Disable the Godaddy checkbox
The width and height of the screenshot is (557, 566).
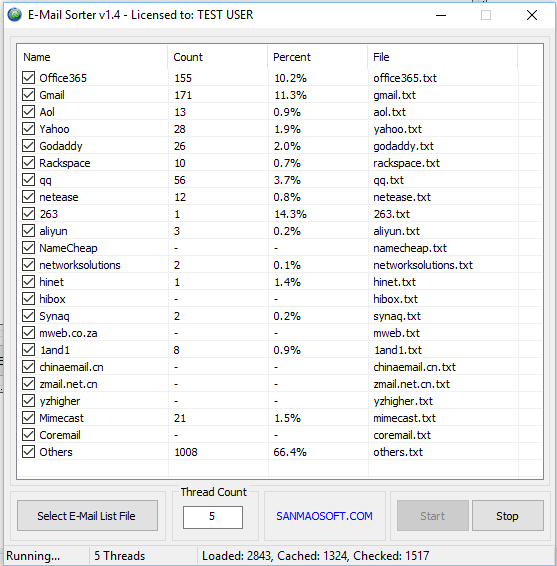[29, 145]
